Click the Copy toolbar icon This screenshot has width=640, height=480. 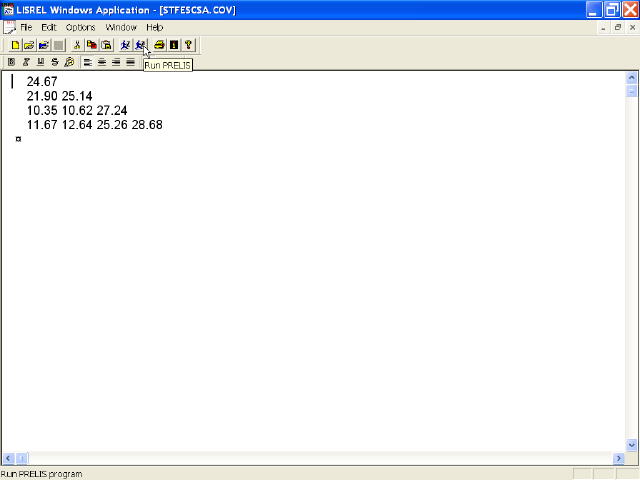(x=91, y=45)
